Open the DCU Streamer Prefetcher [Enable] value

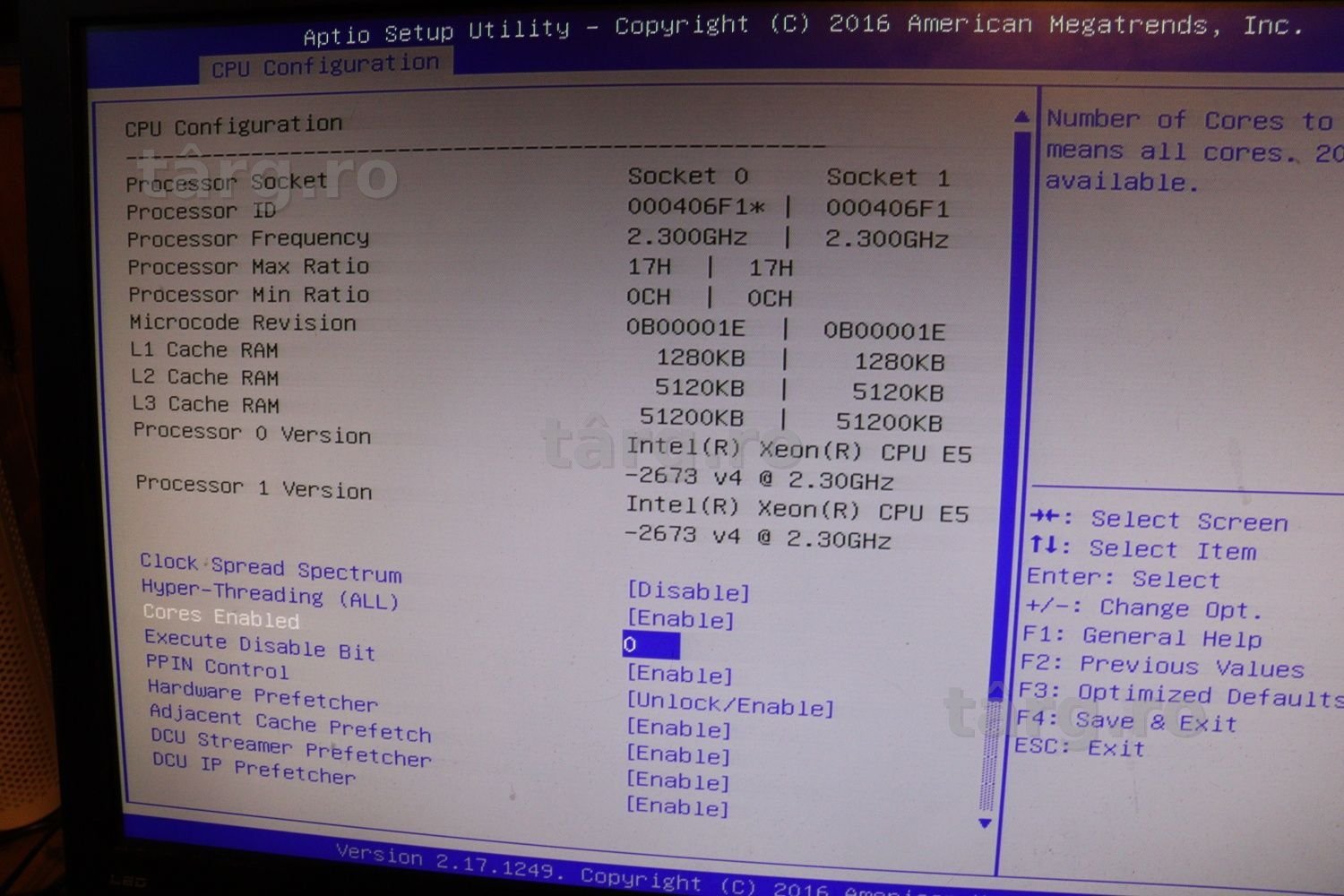click(677, 781)
